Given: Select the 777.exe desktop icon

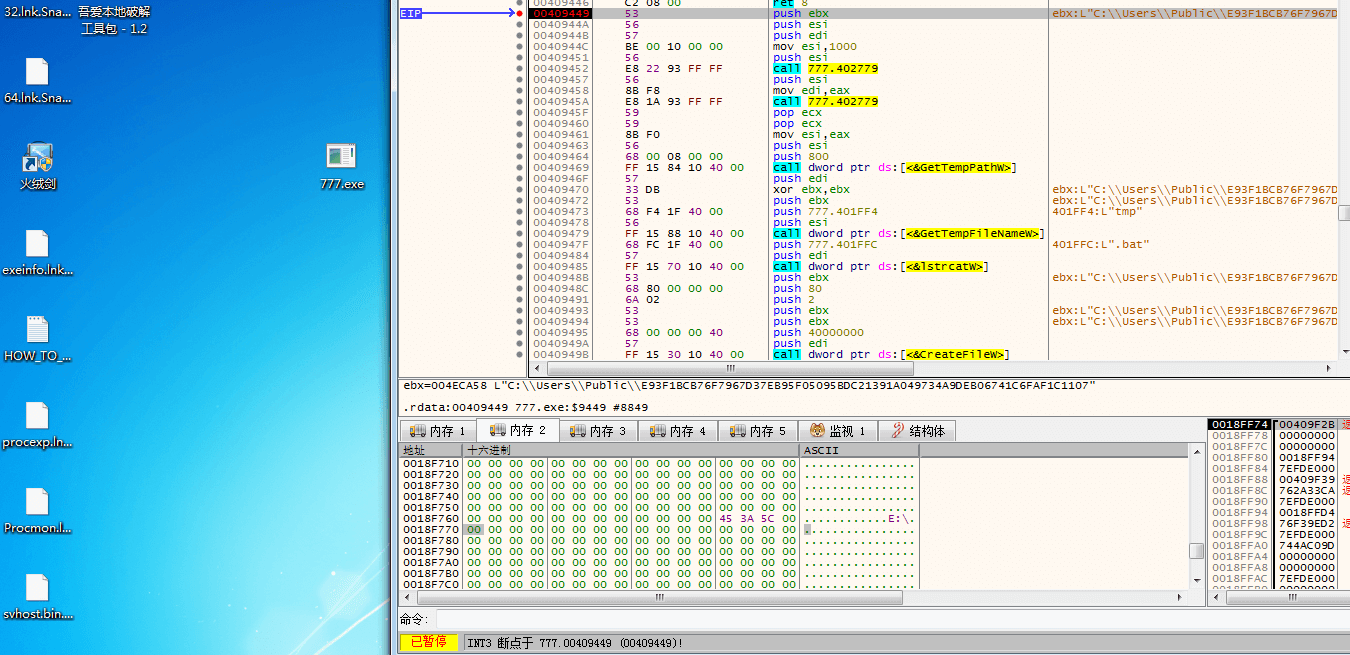Looking at the screenshot, I should point(342,166).
